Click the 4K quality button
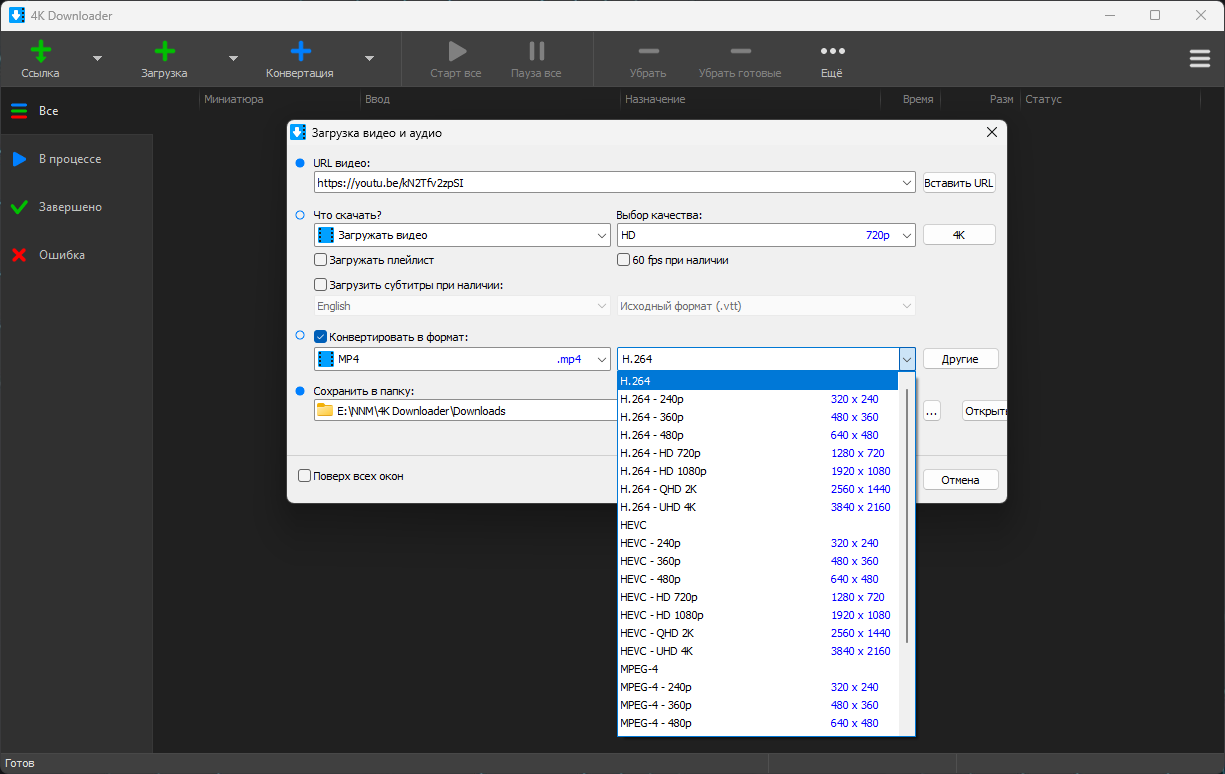 (x=959, y=235)
